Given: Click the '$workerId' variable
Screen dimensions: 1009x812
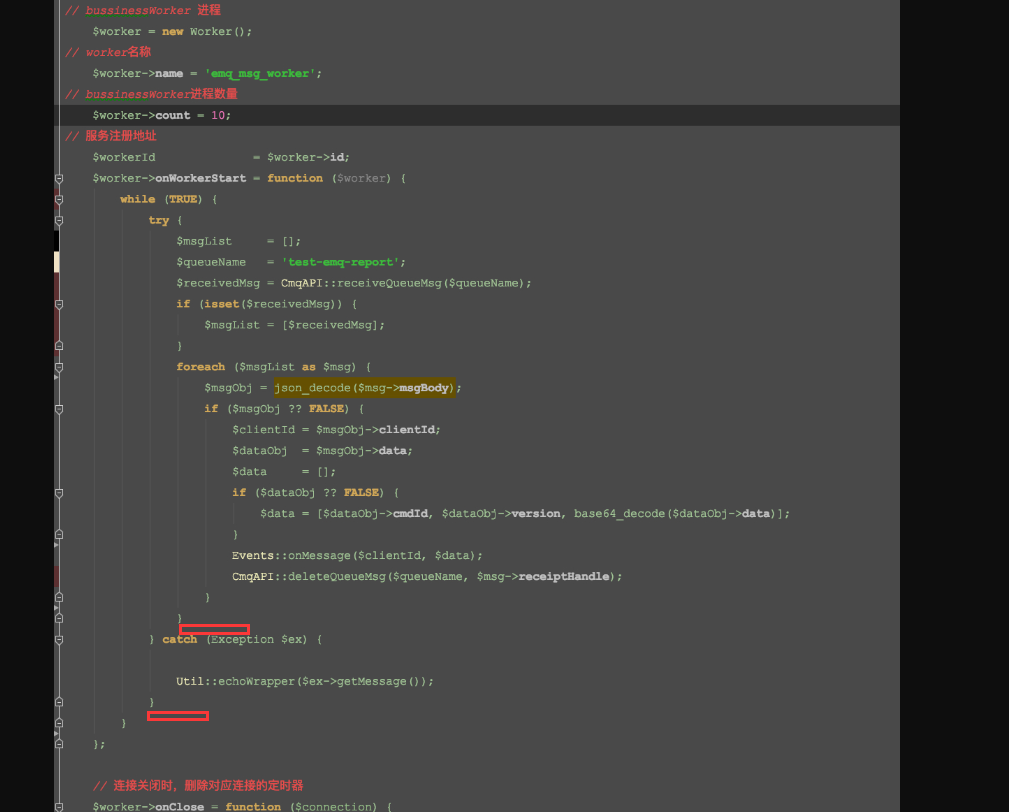Looking at the screenshot, I should (x=124, y=157).
